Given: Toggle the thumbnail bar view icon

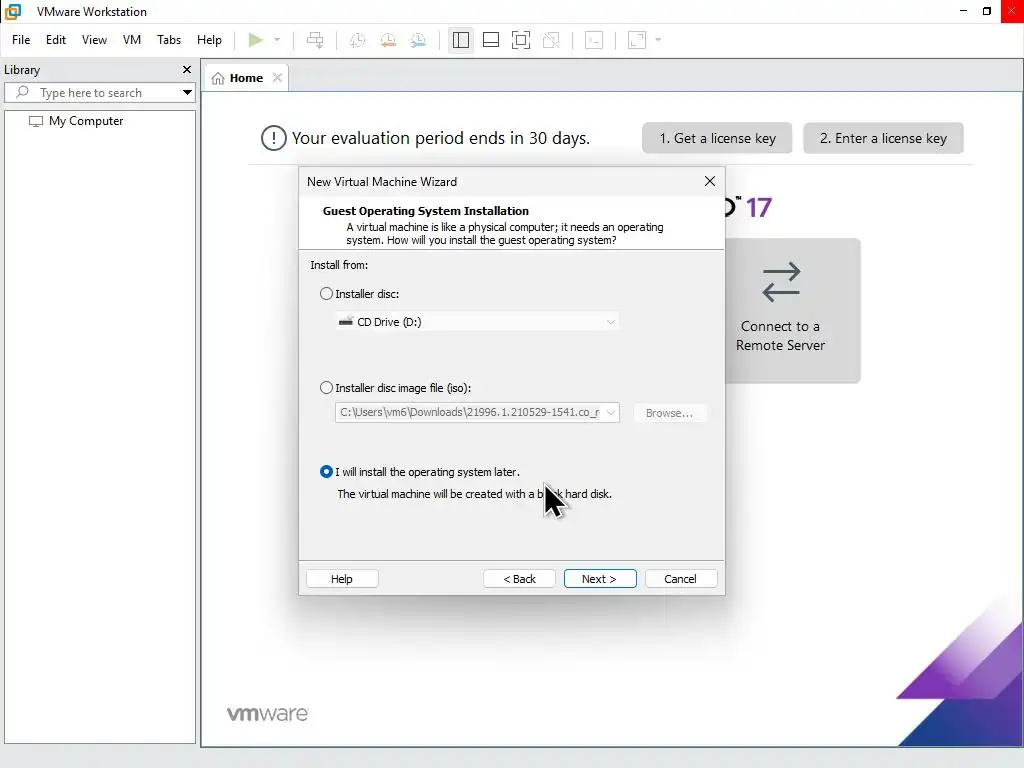Looking at the screenshot, I should pos(490,40).
